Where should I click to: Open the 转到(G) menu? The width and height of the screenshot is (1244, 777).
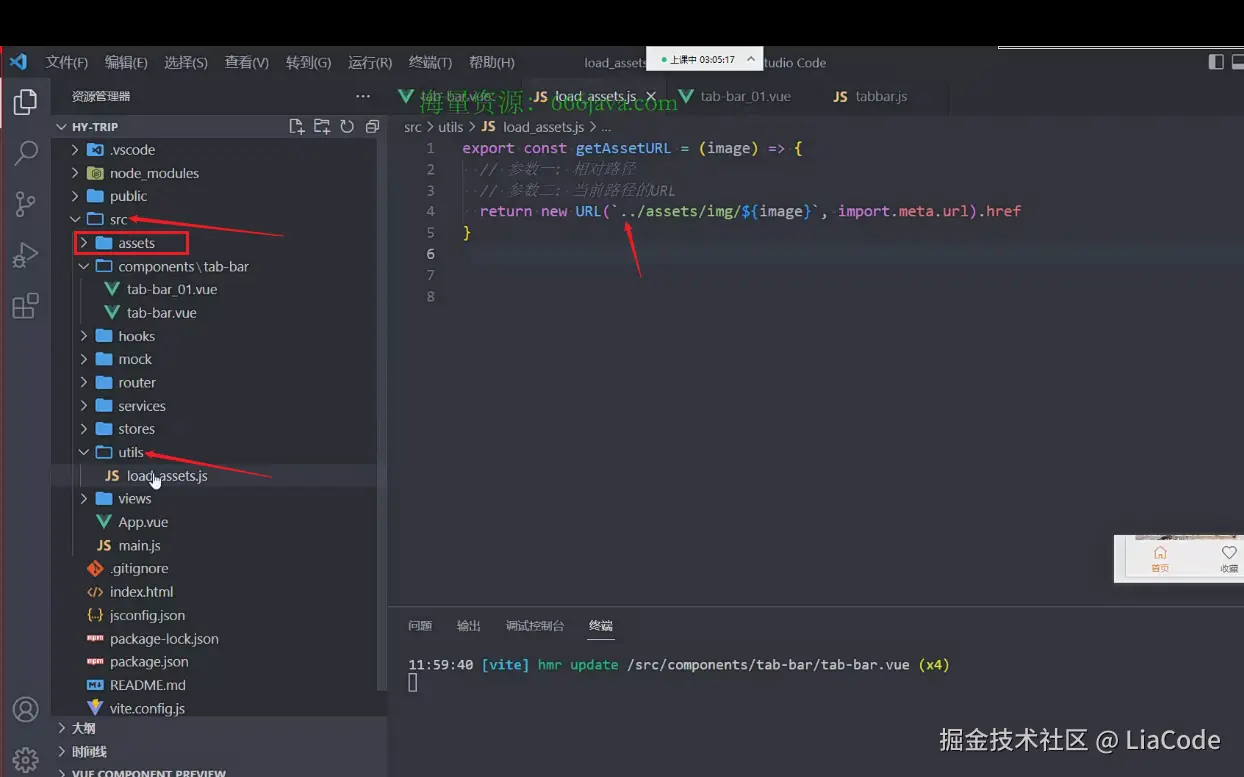pyautogui.click(x=308, y=62)
